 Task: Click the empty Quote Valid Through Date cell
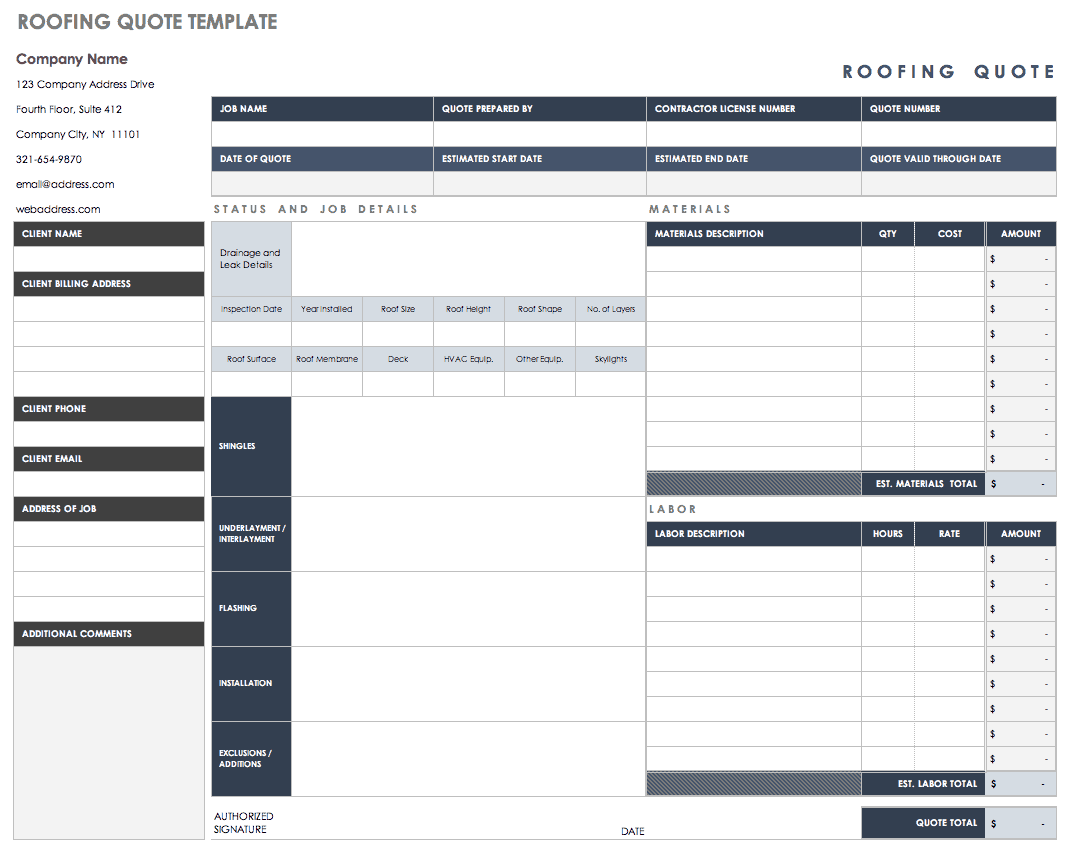[x=958, y=184]
